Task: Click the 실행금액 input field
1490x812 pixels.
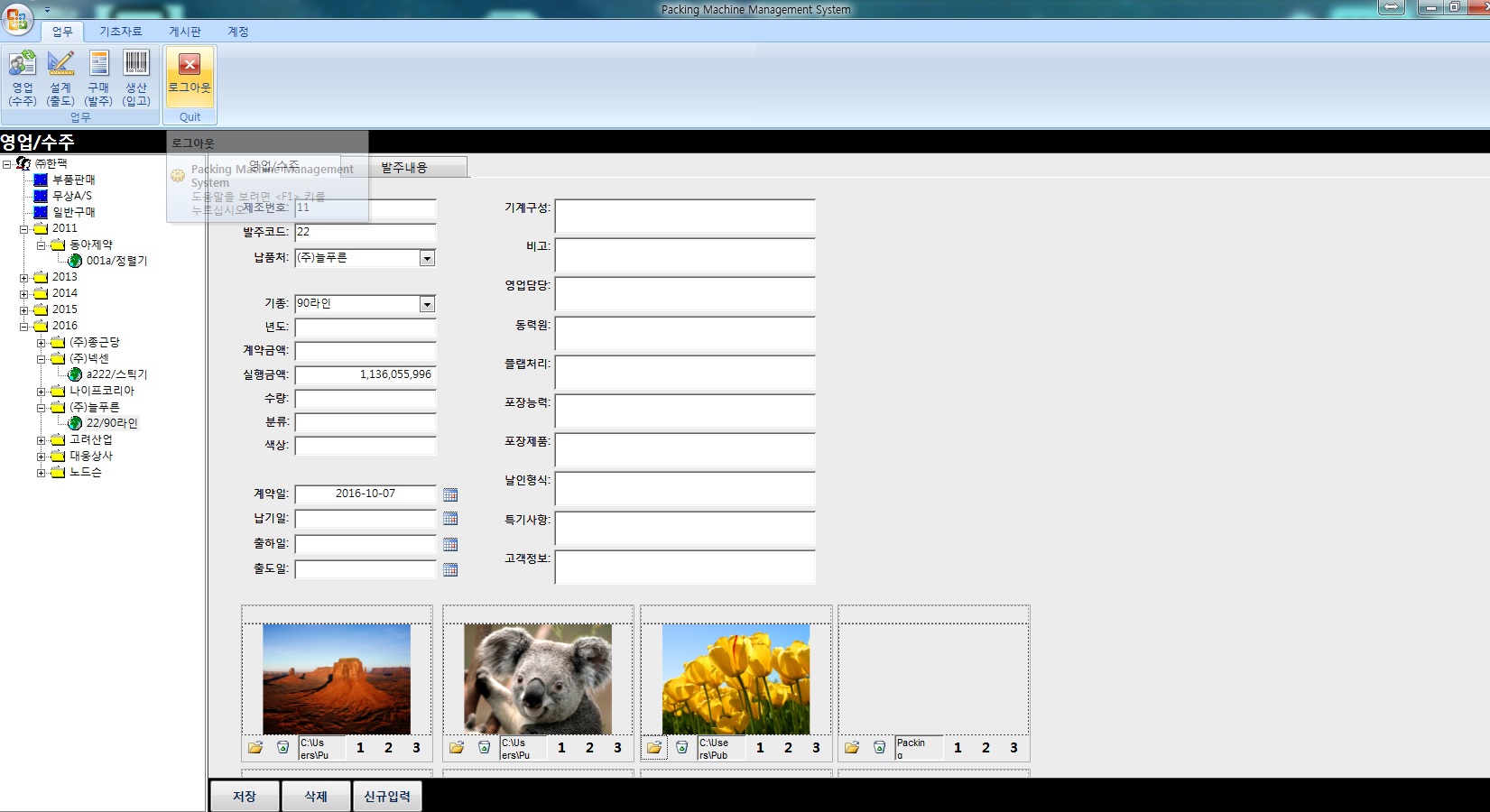Action: (x=366, y=374)
